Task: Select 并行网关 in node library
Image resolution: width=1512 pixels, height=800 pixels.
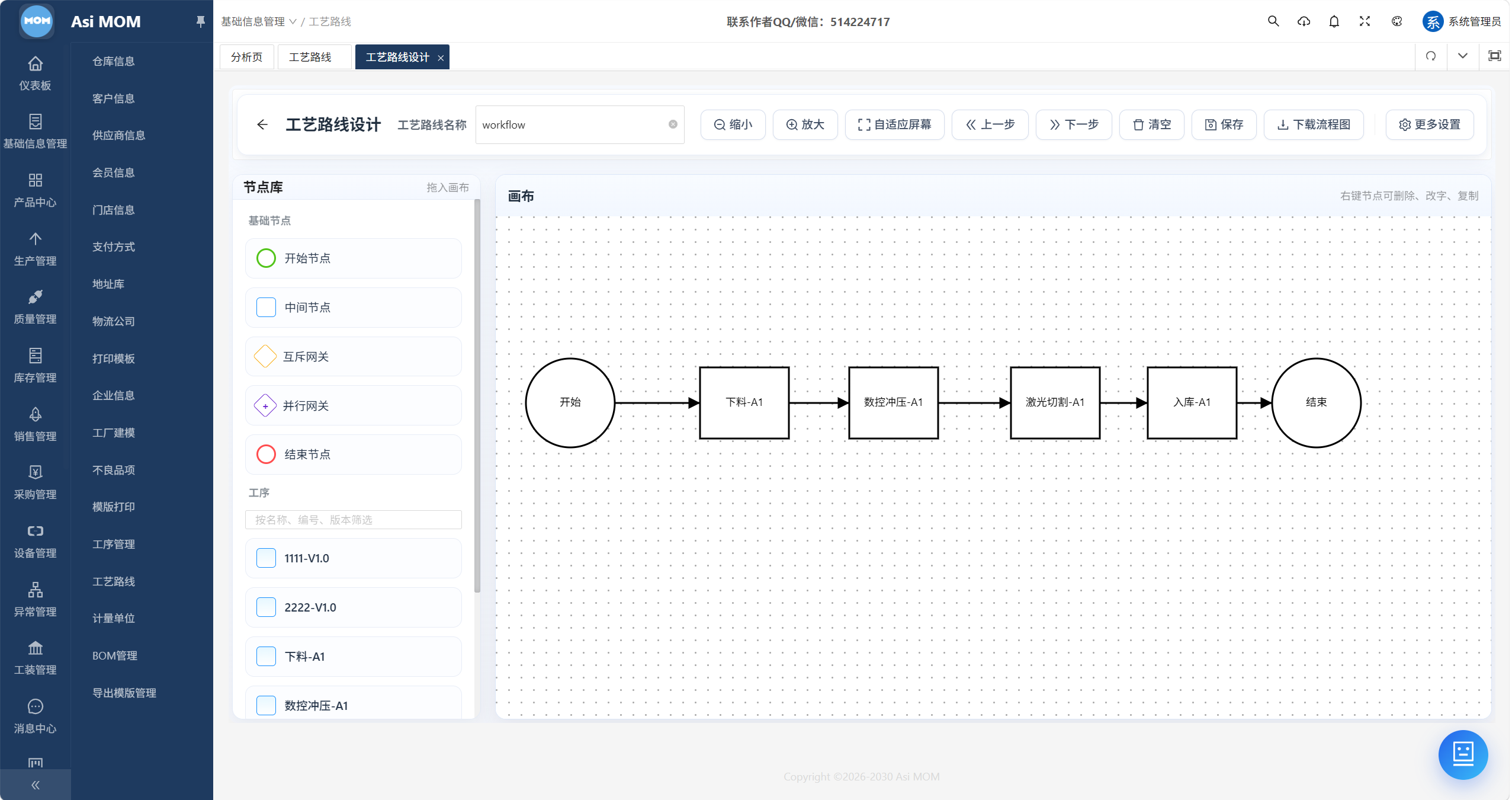Action: 353,405
